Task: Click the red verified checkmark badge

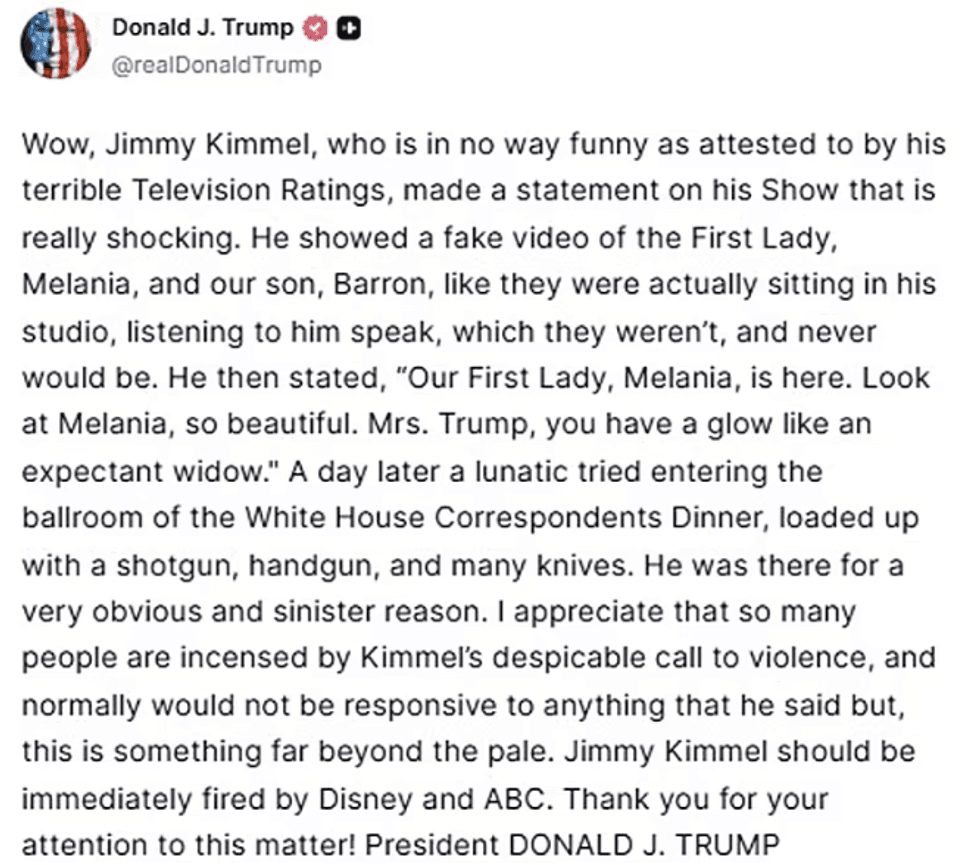Action: click(317, 28)
